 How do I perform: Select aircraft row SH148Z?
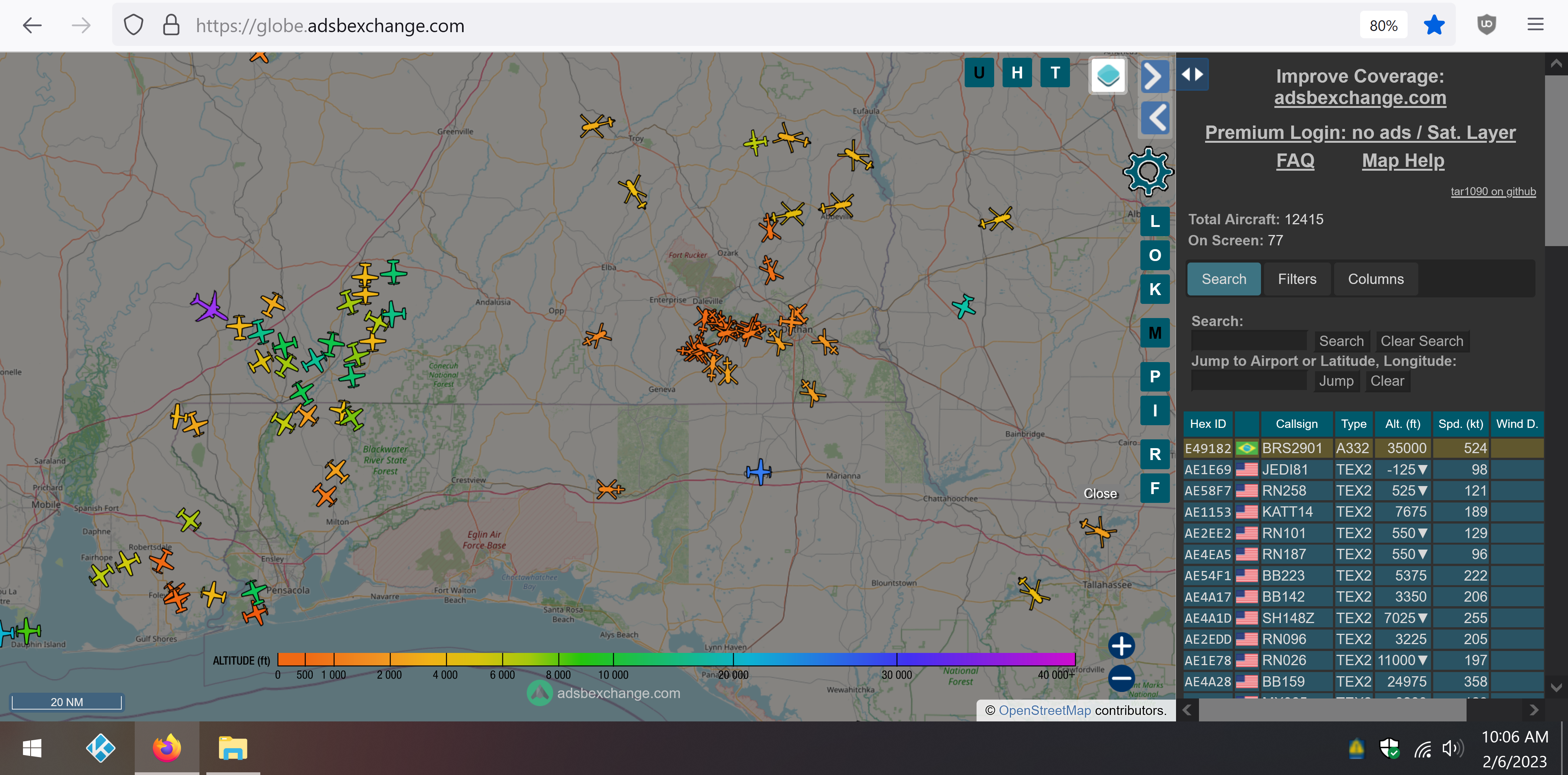click(1363, 618)
